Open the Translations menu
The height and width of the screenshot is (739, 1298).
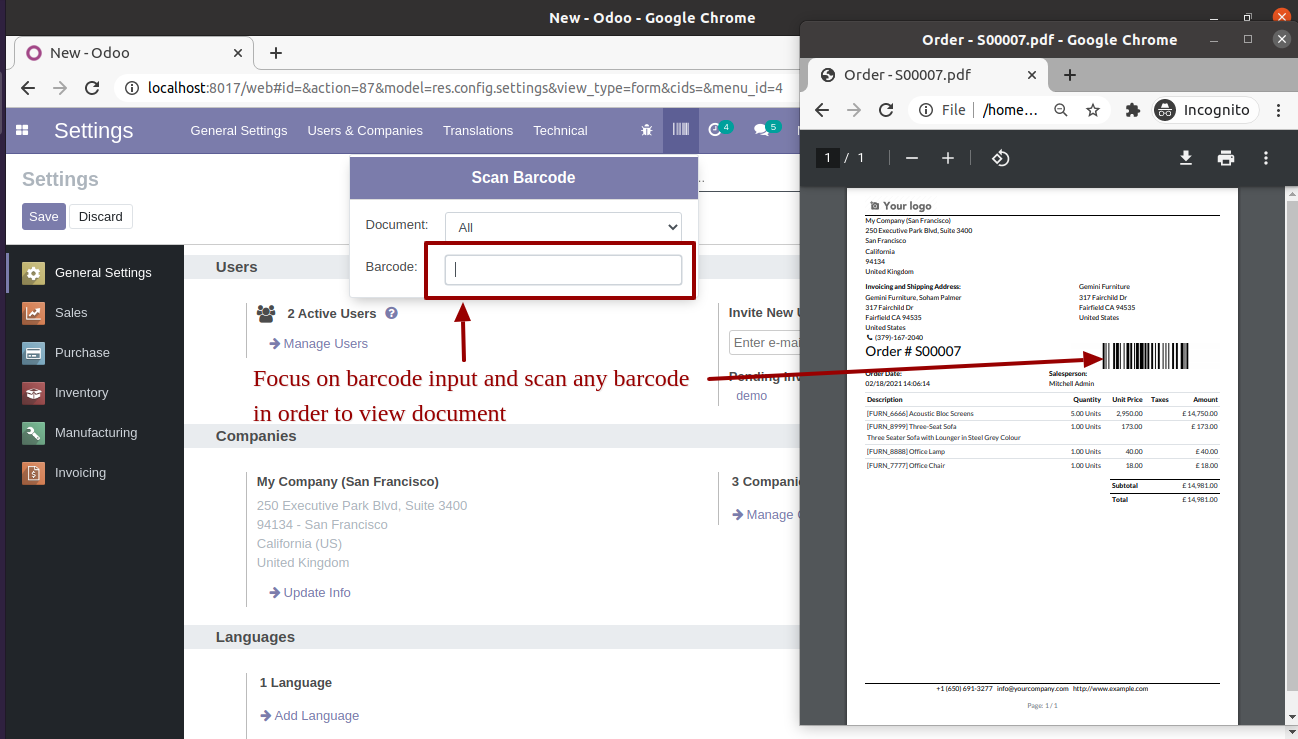click(478, 131)
